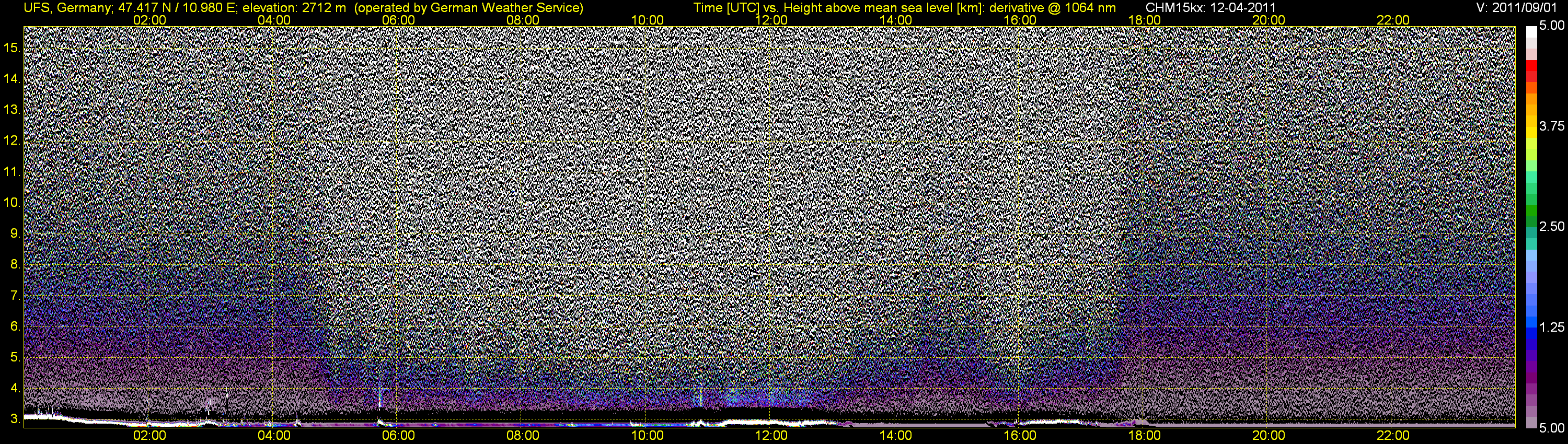Click the text '(operated by German Weather Service)'
Screen dimensions: 1568x444
(469, 8)
